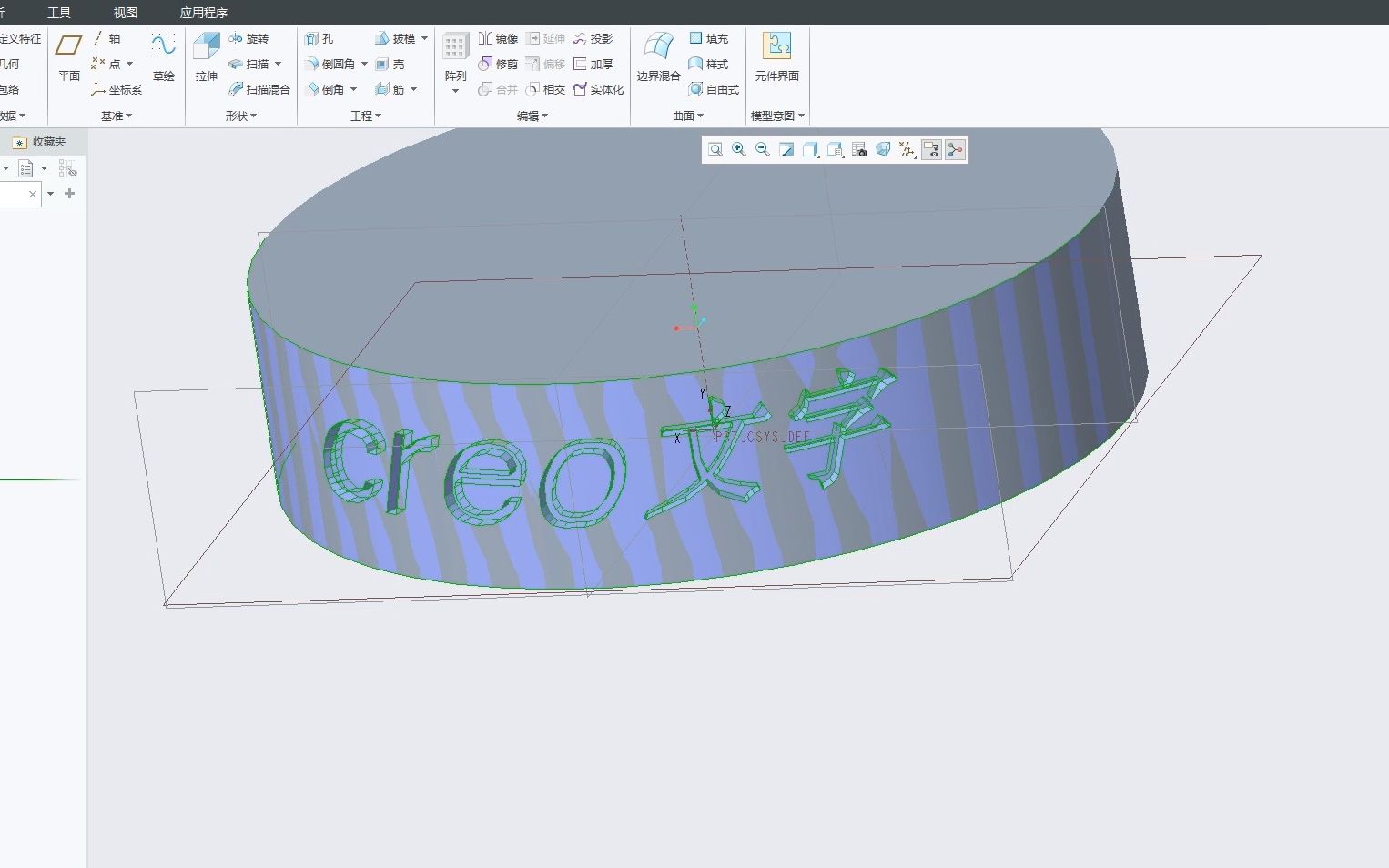Click the 倒角 chamfer button

click(325, 89)
